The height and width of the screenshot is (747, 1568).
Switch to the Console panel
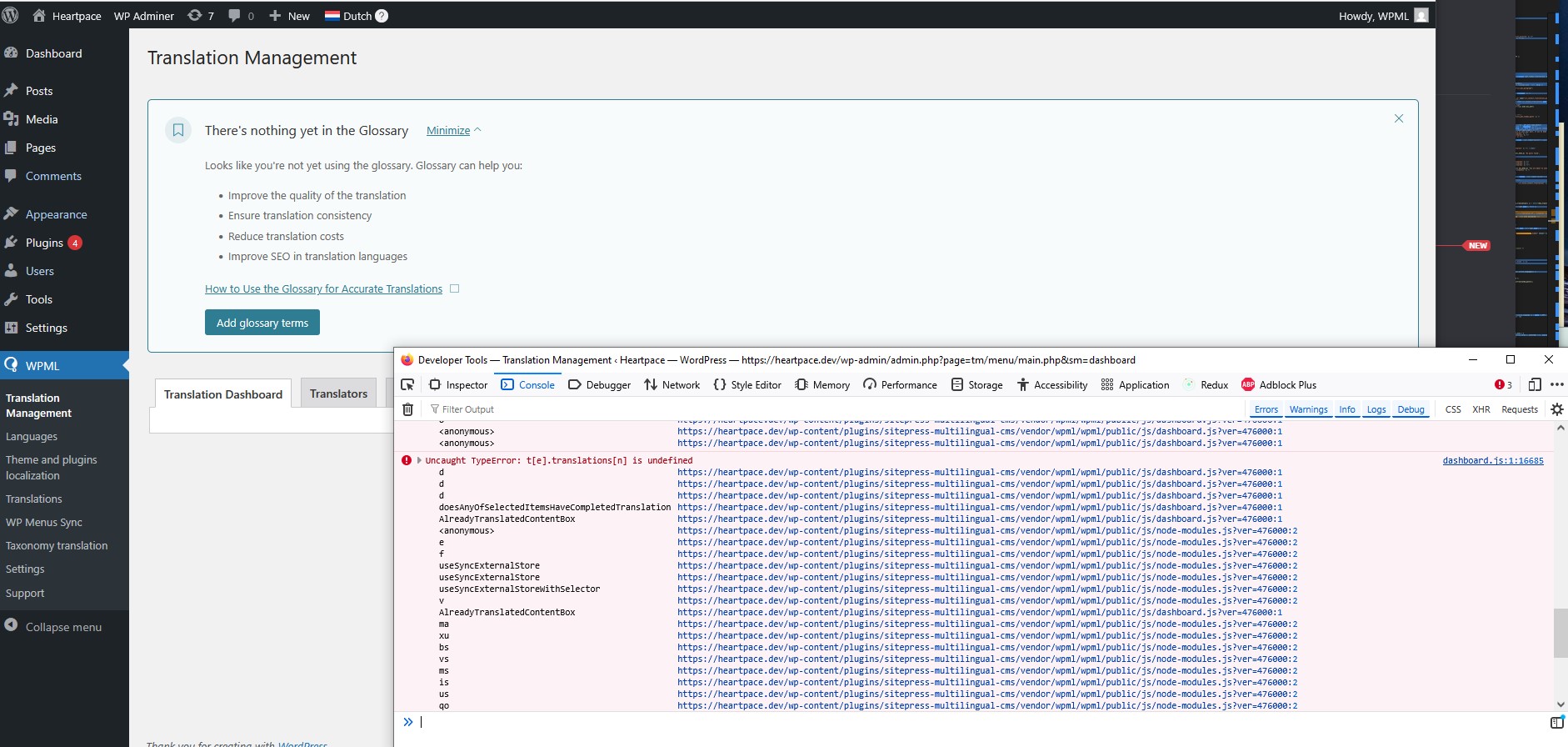point(527,384)
